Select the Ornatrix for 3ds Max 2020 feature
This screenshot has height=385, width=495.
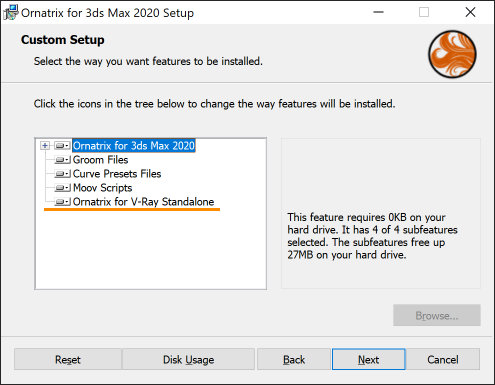134,146
